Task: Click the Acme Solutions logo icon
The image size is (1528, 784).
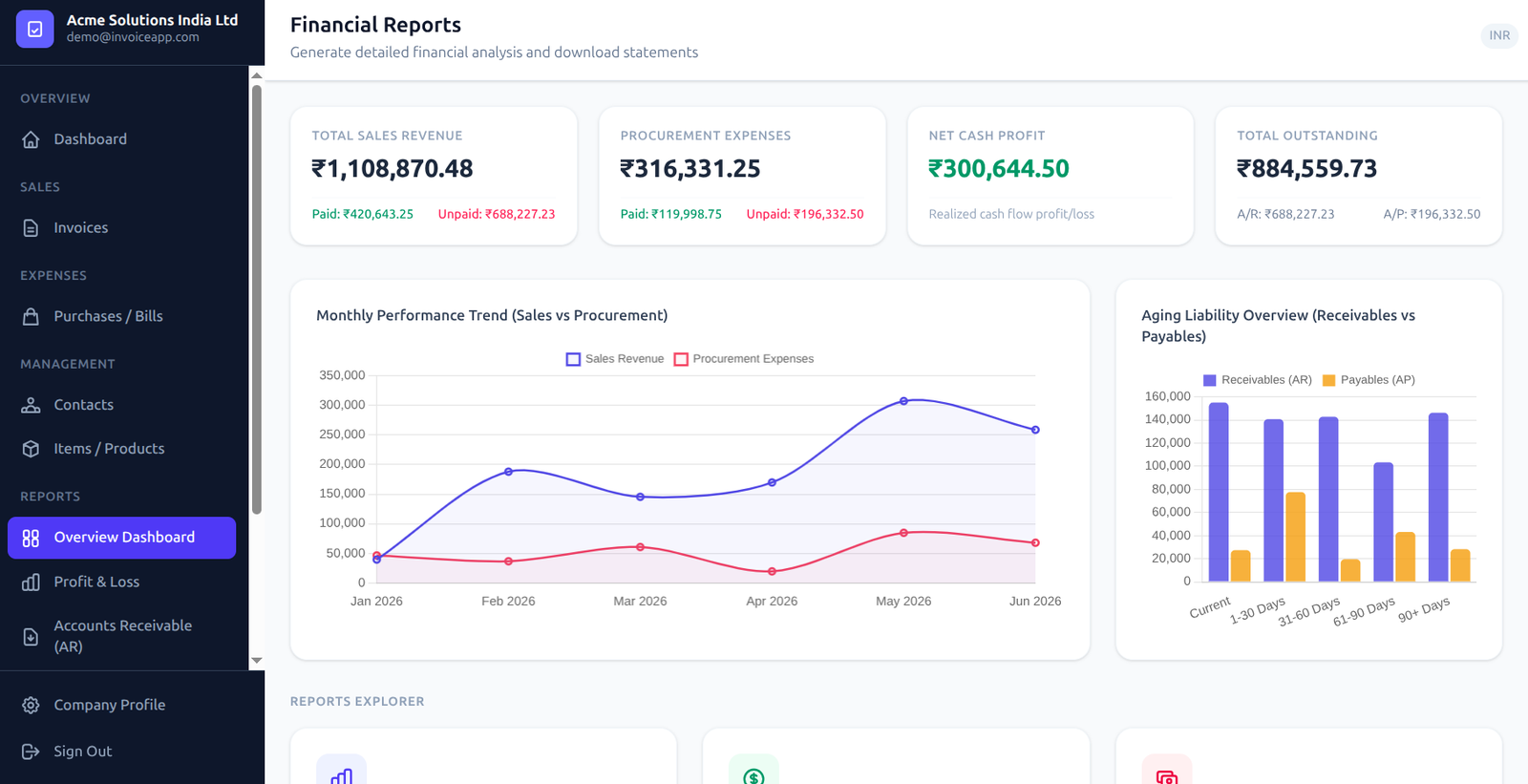Action: coord(34,29)
